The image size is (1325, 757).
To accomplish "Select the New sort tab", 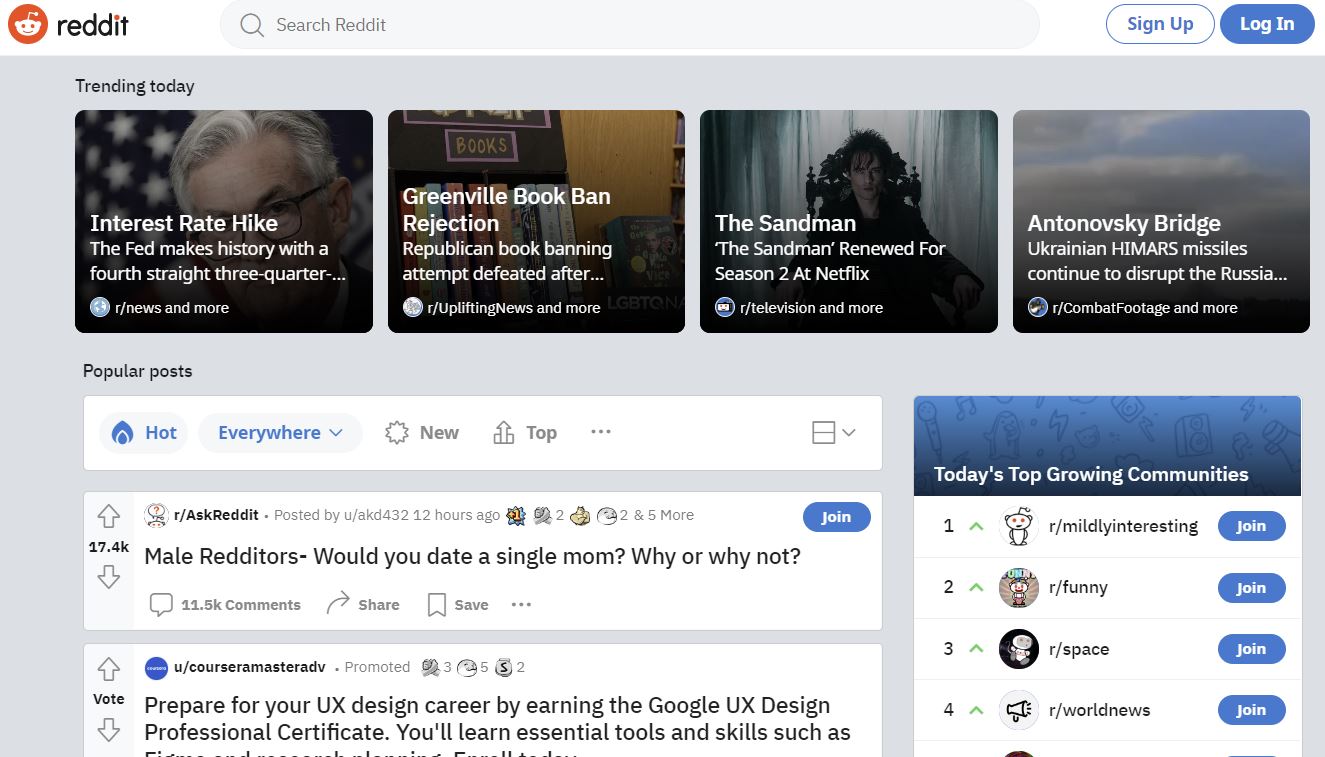I will point(421,432).
